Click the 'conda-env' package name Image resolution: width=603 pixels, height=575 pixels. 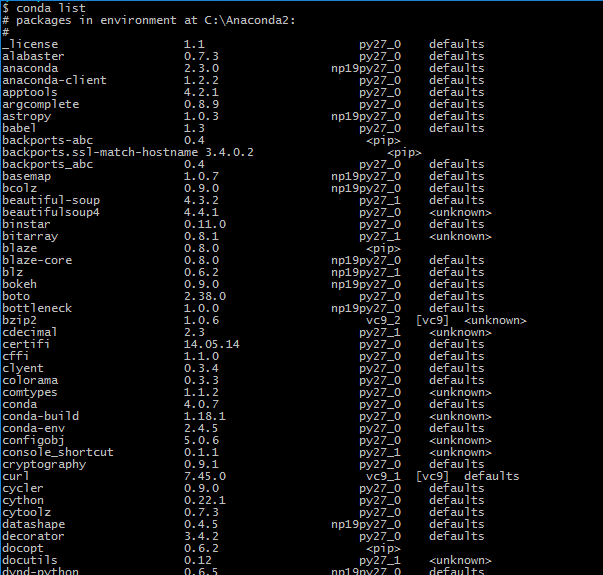pos(33,428)
